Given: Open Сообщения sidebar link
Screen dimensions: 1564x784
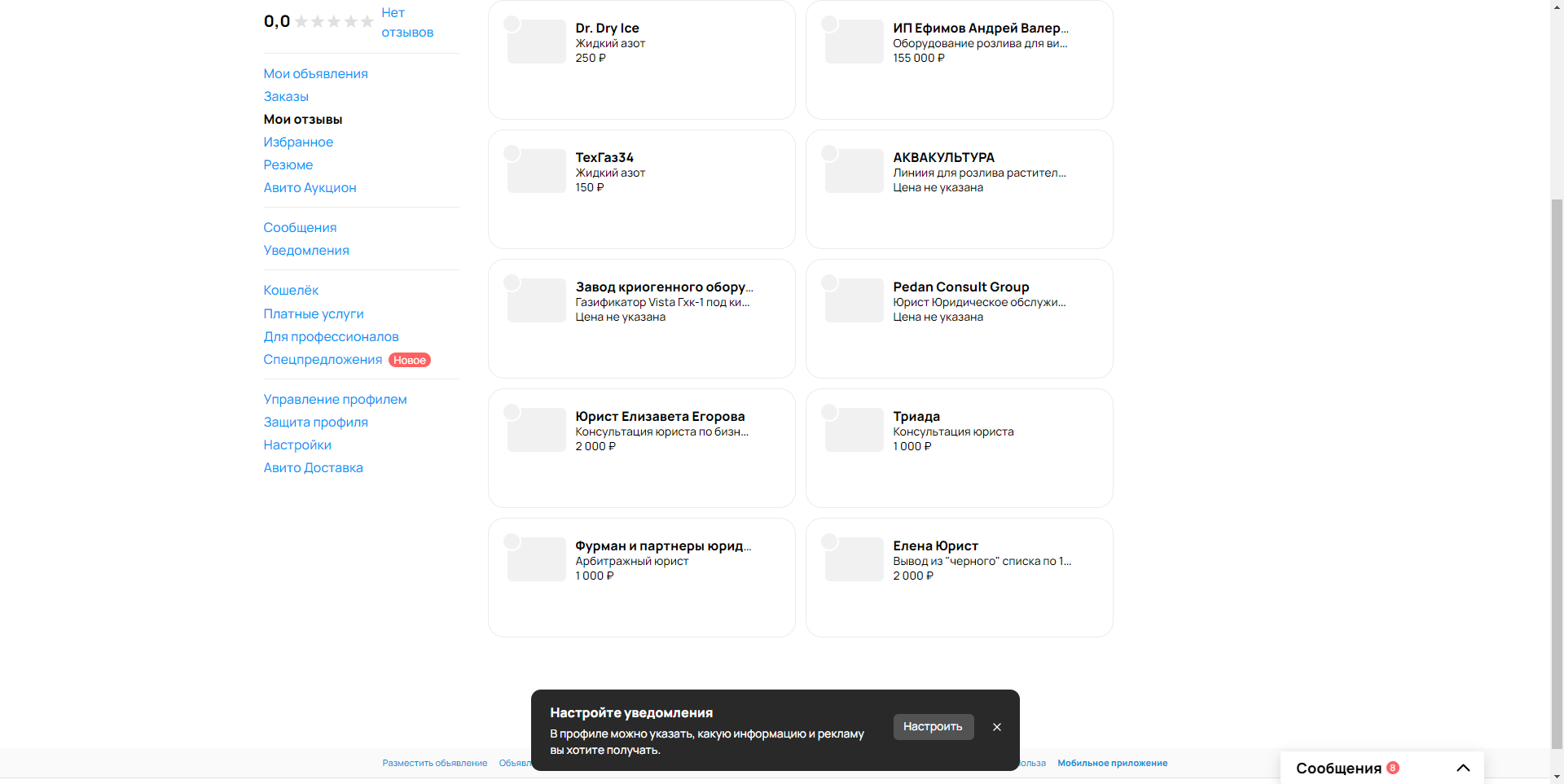Looking at the screenshot, I should 300,228.
